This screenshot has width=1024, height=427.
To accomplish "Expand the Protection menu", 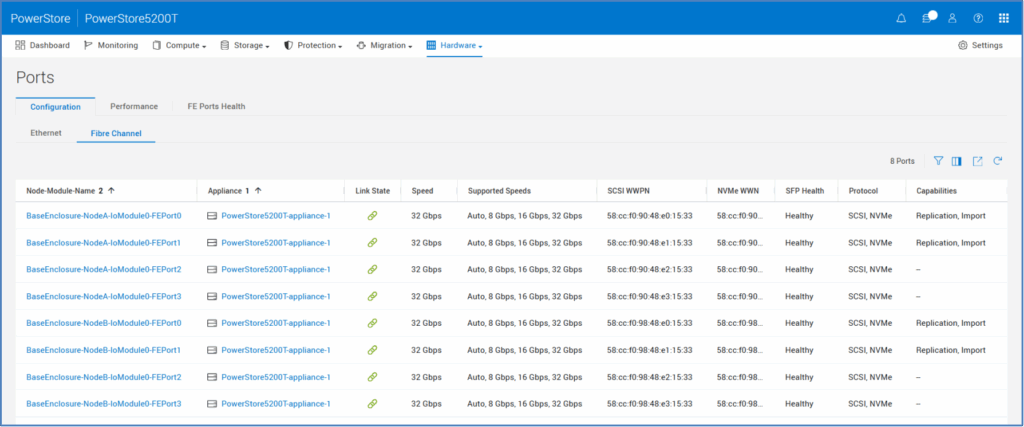I will tap(313, 46).
